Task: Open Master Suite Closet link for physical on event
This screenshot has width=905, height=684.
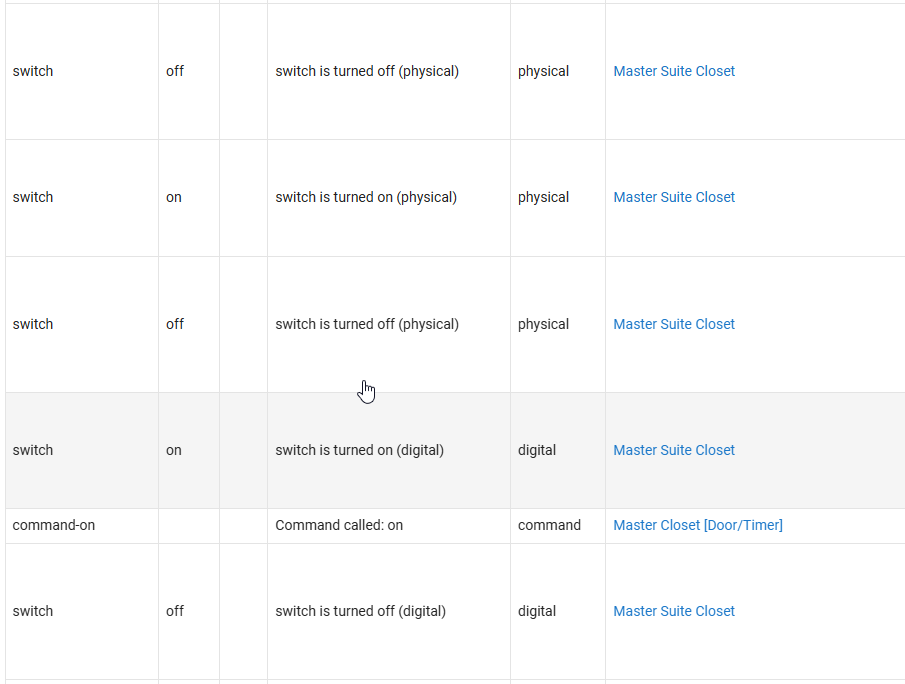Action: (x=674, y=197)
